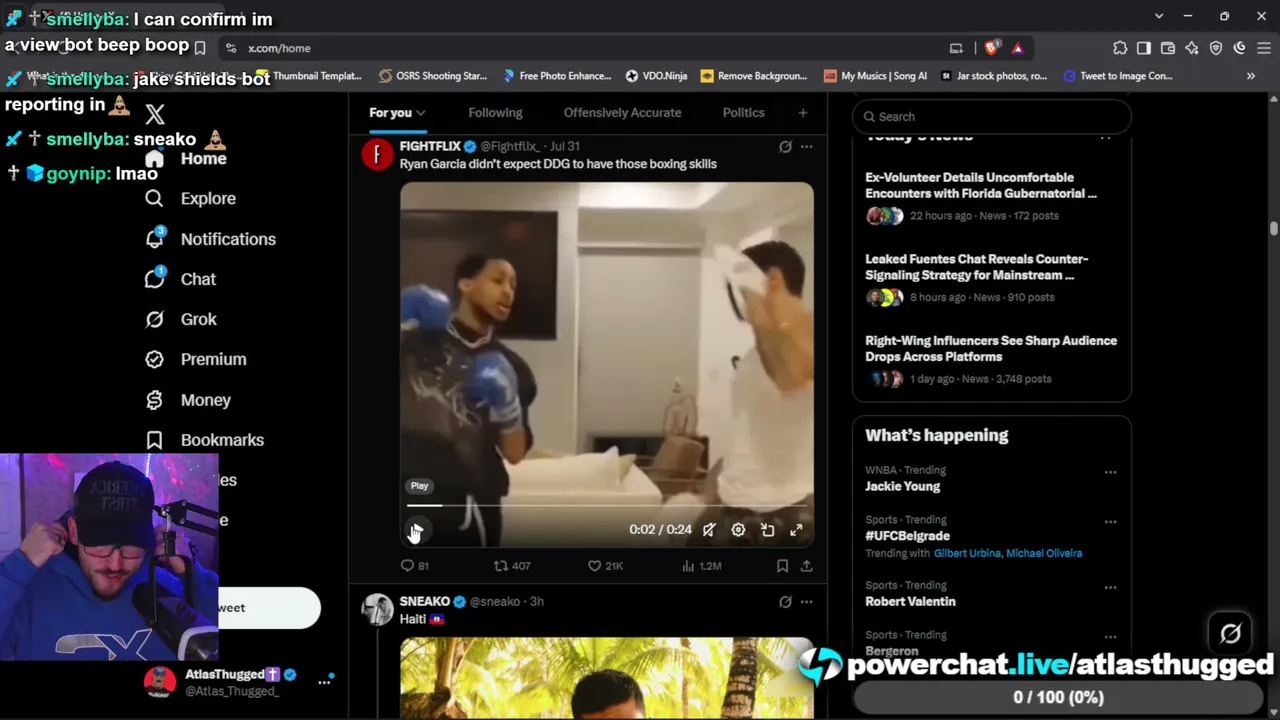Open the browser Extensions puzzle icon

[1120, 48]
